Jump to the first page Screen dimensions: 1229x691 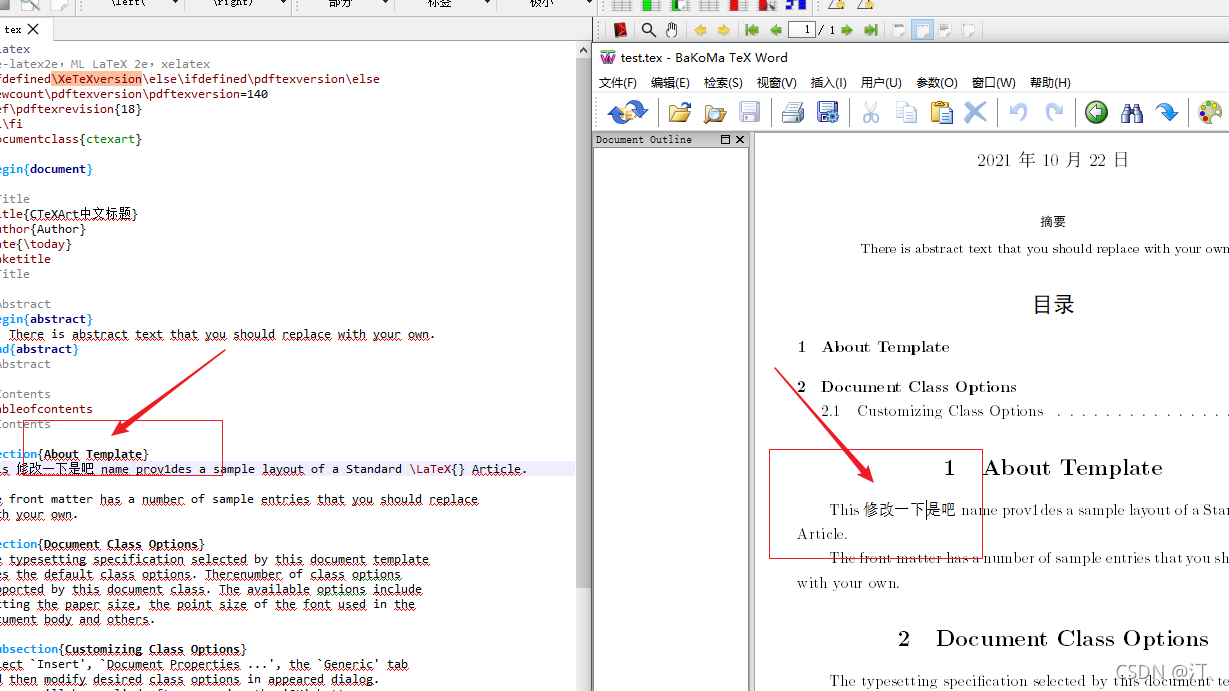pyautogui.click(x=753, y=30)
